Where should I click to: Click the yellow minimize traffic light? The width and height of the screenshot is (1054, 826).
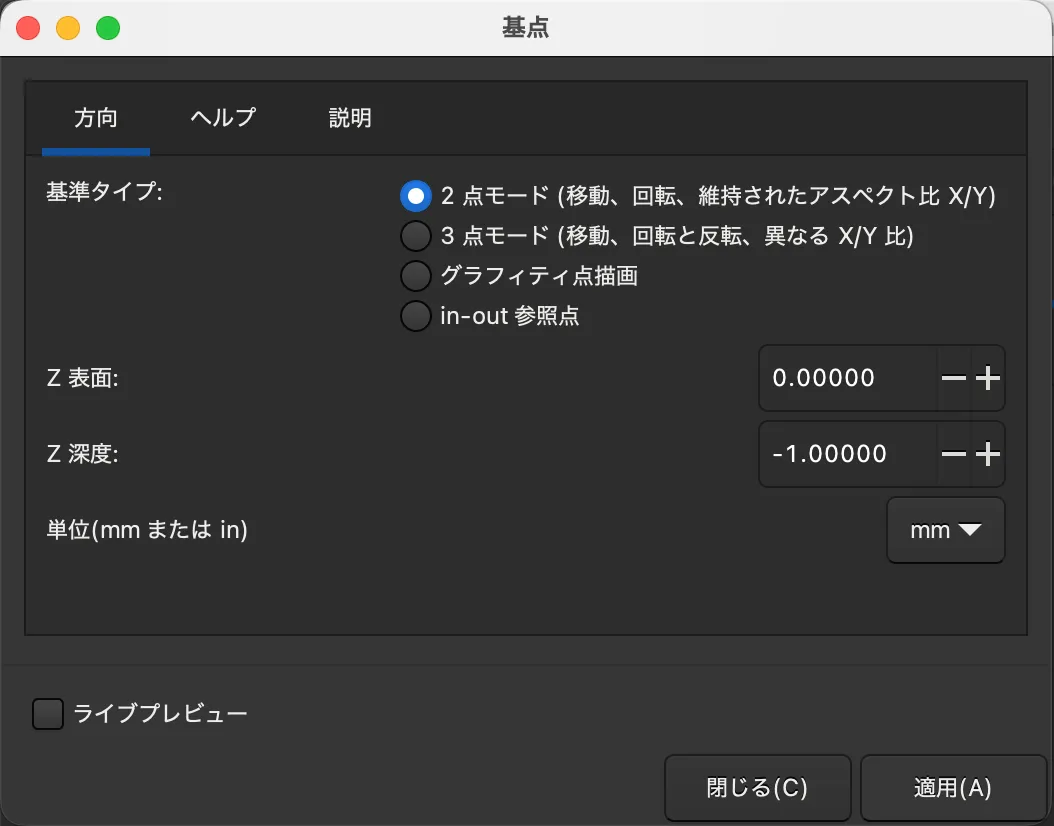tap(68, 28)
